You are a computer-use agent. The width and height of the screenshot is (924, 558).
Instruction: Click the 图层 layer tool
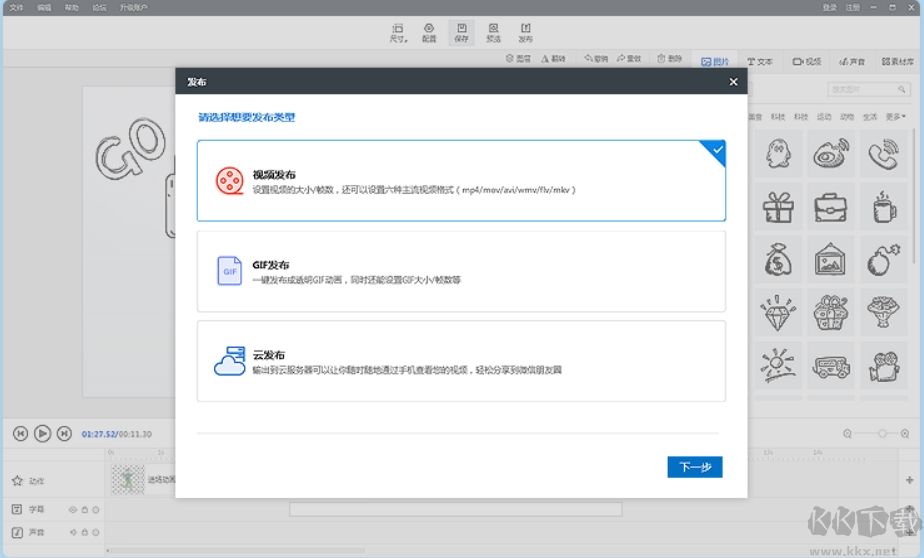519,58
